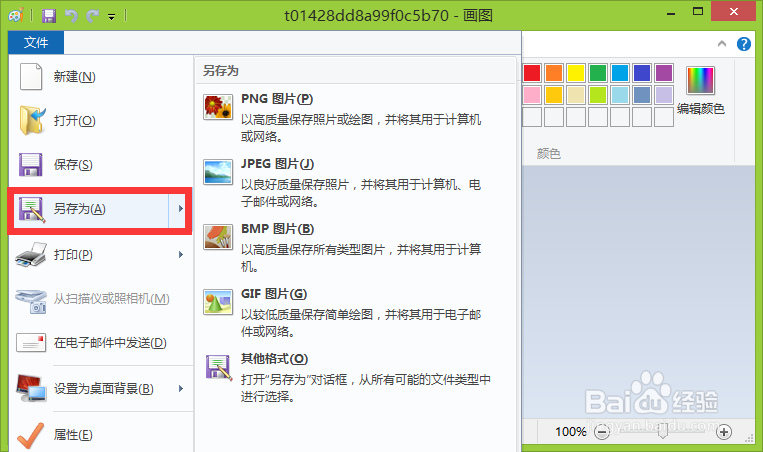Choose 打开(O) from the file menu
763x452 pixels.
101,121
